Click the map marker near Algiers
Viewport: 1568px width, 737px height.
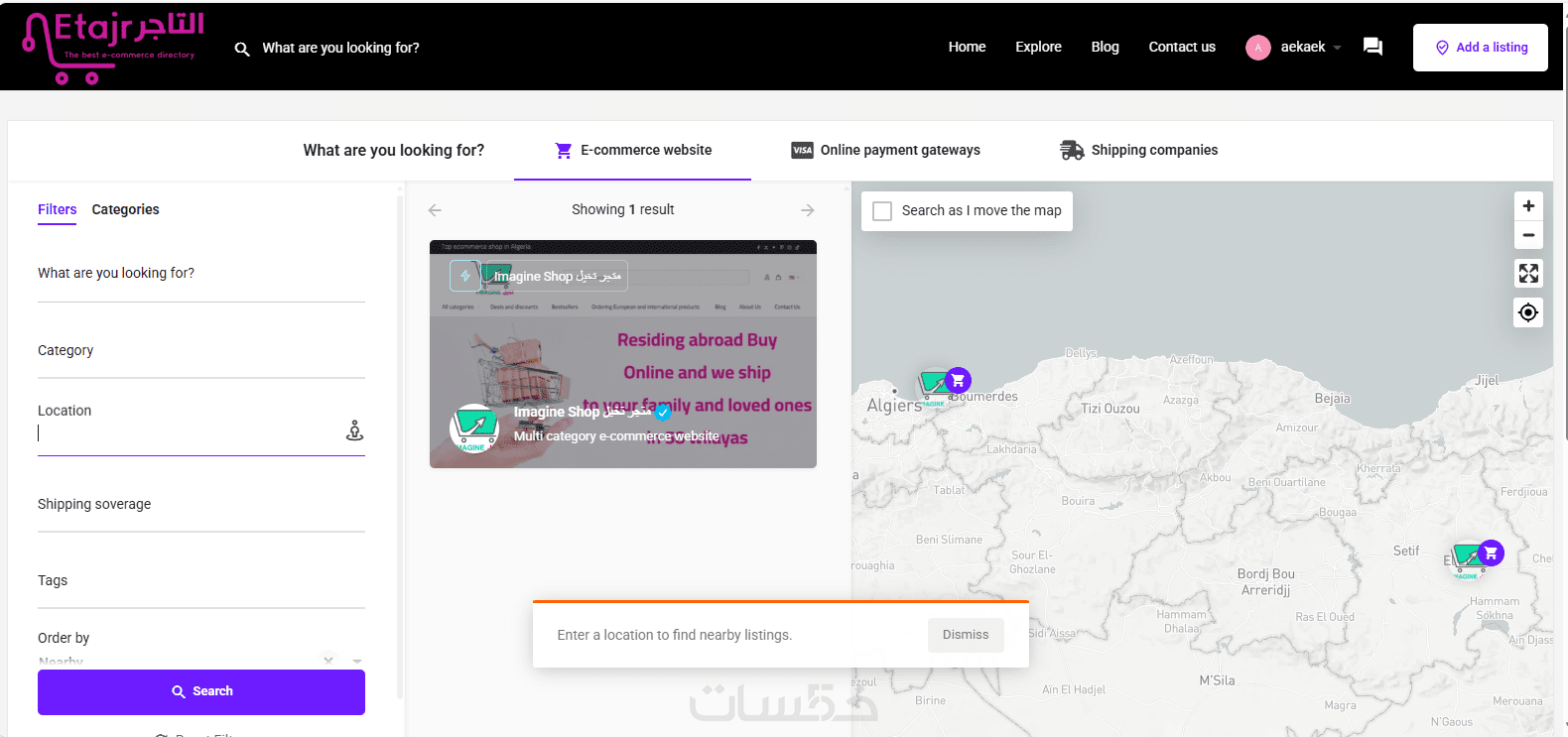[x=943, y=386]
